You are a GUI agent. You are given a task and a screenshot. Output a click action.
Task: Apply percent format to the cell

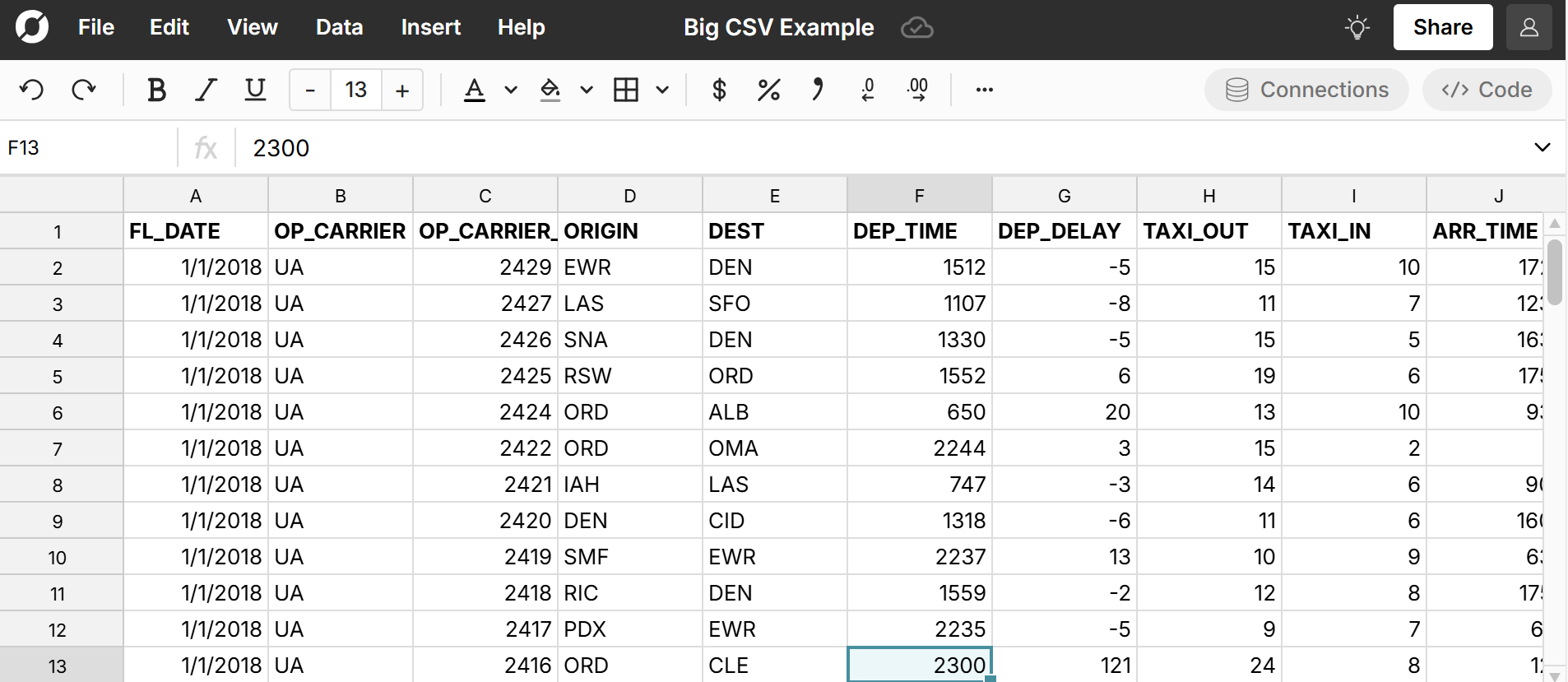click(x=768, y=90)
